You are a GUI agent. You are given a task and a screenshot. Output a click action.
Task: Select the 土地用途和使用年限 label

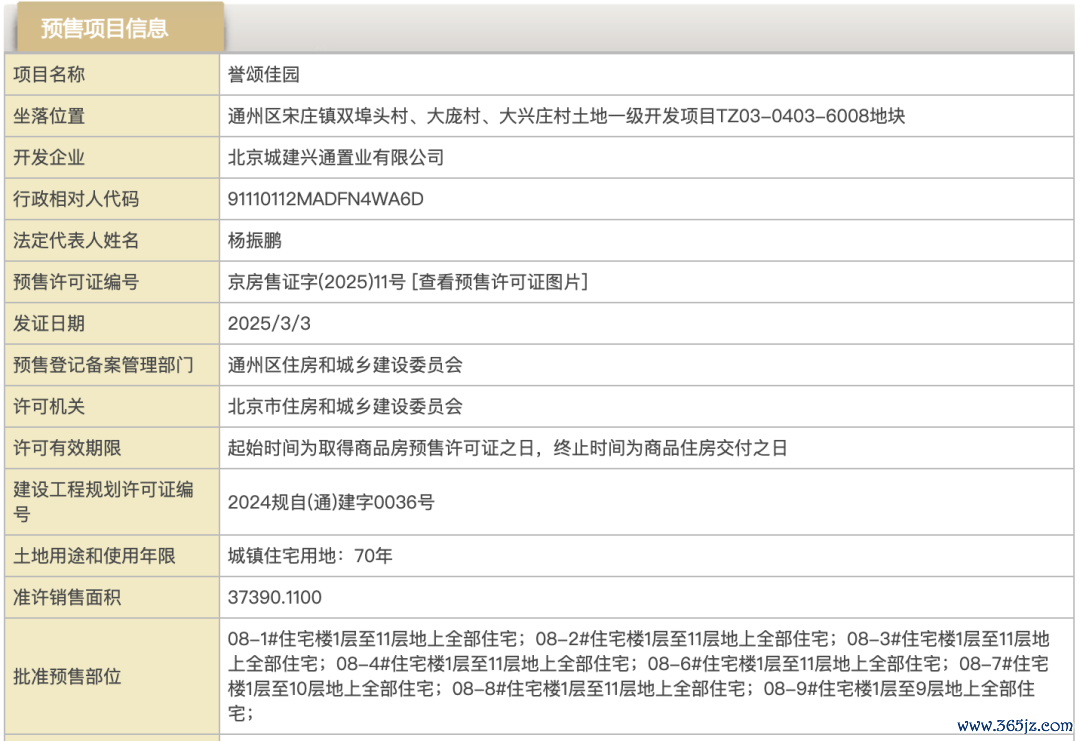pyautogui.click(x=94, y=556)
